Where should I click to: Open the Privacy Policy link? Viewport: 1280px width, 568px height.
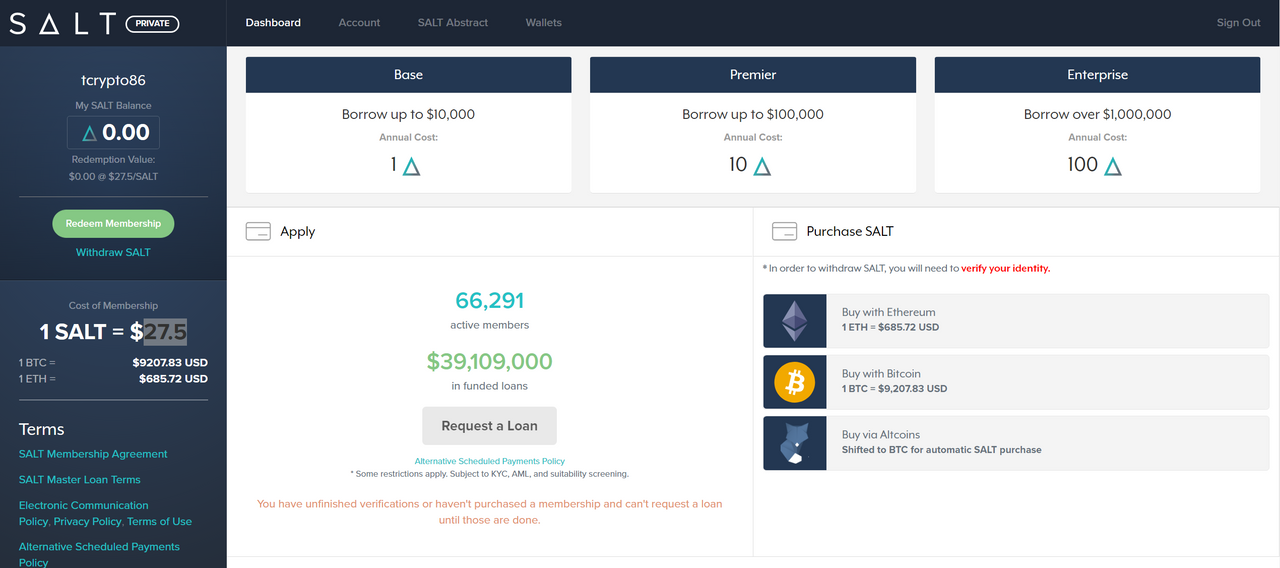pyautogui.click(x=87, y=522)
